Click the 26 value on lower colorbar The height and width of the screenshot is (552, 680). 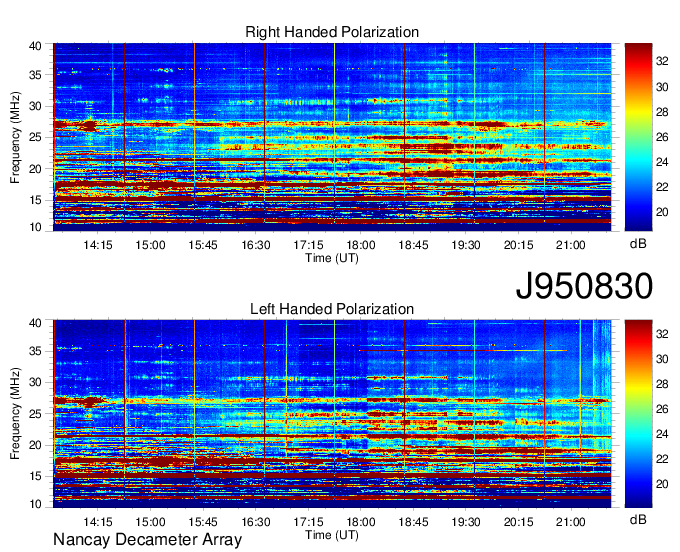click(x=662, y=409)
